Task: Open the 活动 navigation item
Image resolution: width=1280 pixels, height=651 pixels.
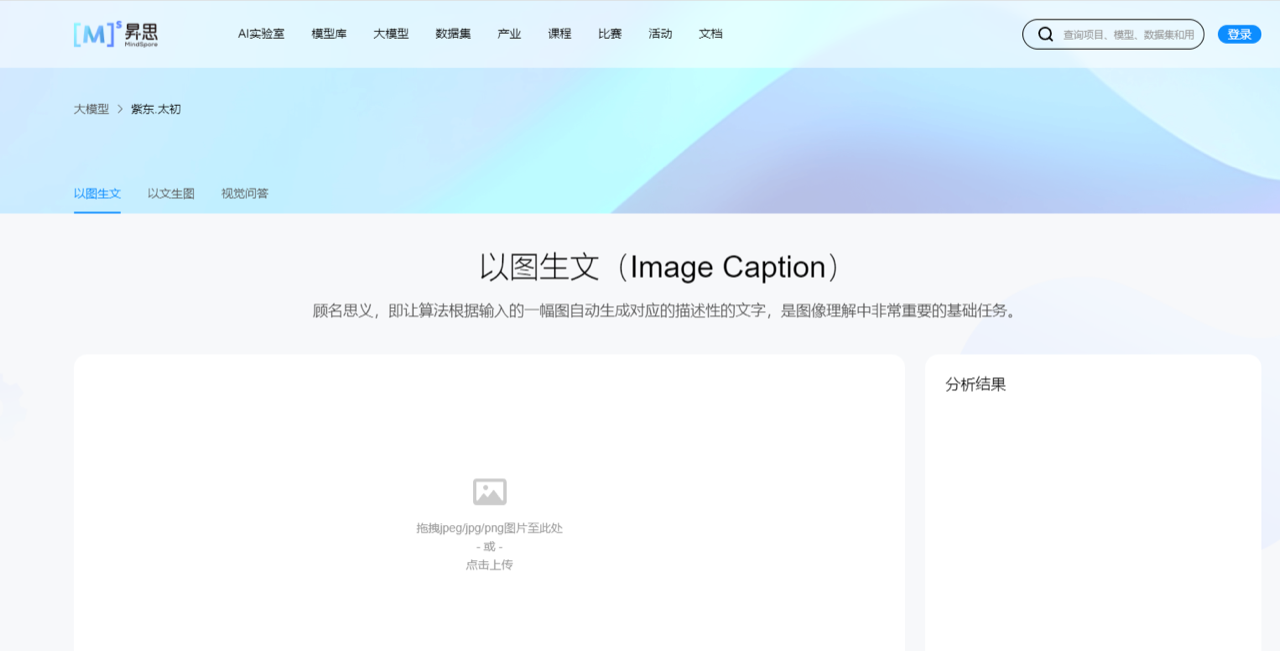Action: (x=660, y=34)
